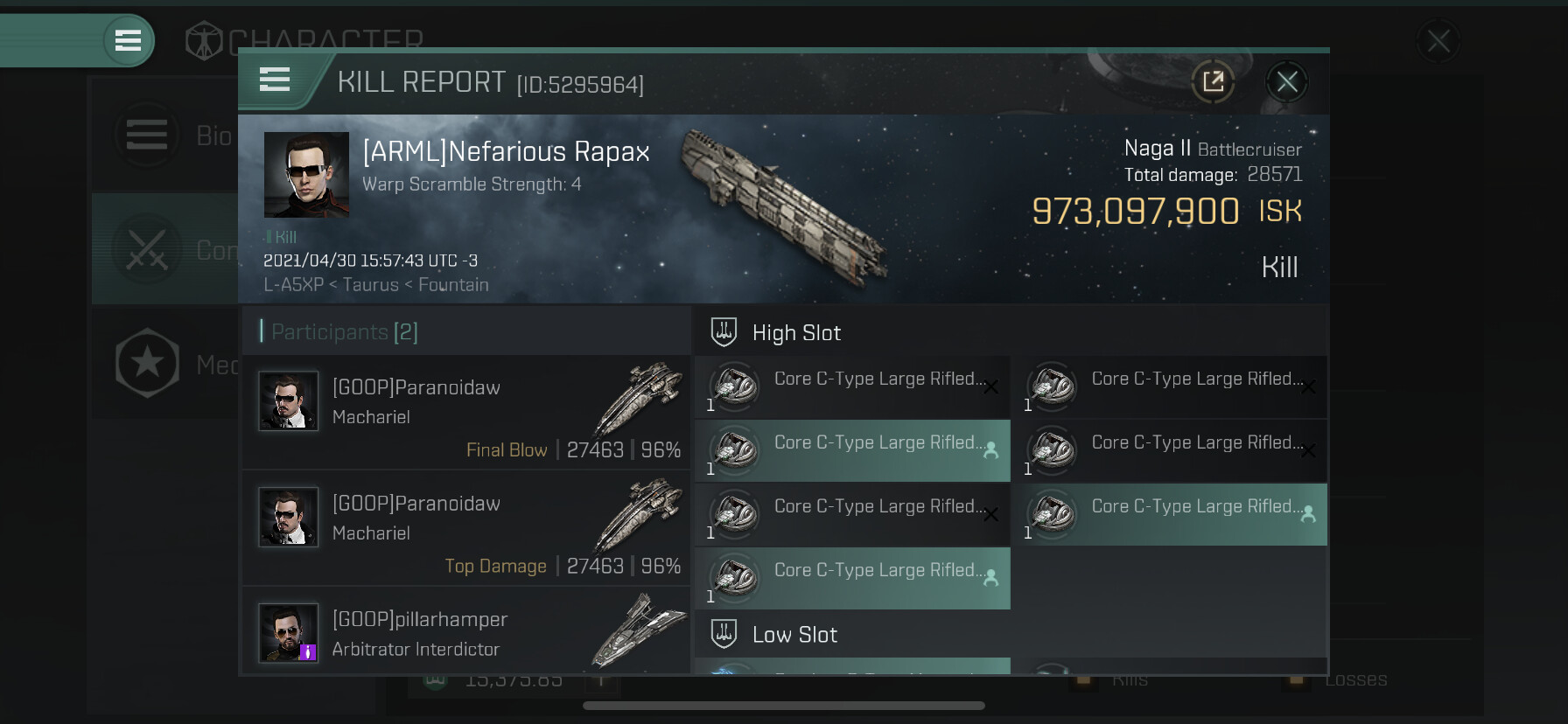The height and width of the screenshot is (724, 1568).
Task: Select the last highlighted Core C-Type module
Action: pos(852,579)
